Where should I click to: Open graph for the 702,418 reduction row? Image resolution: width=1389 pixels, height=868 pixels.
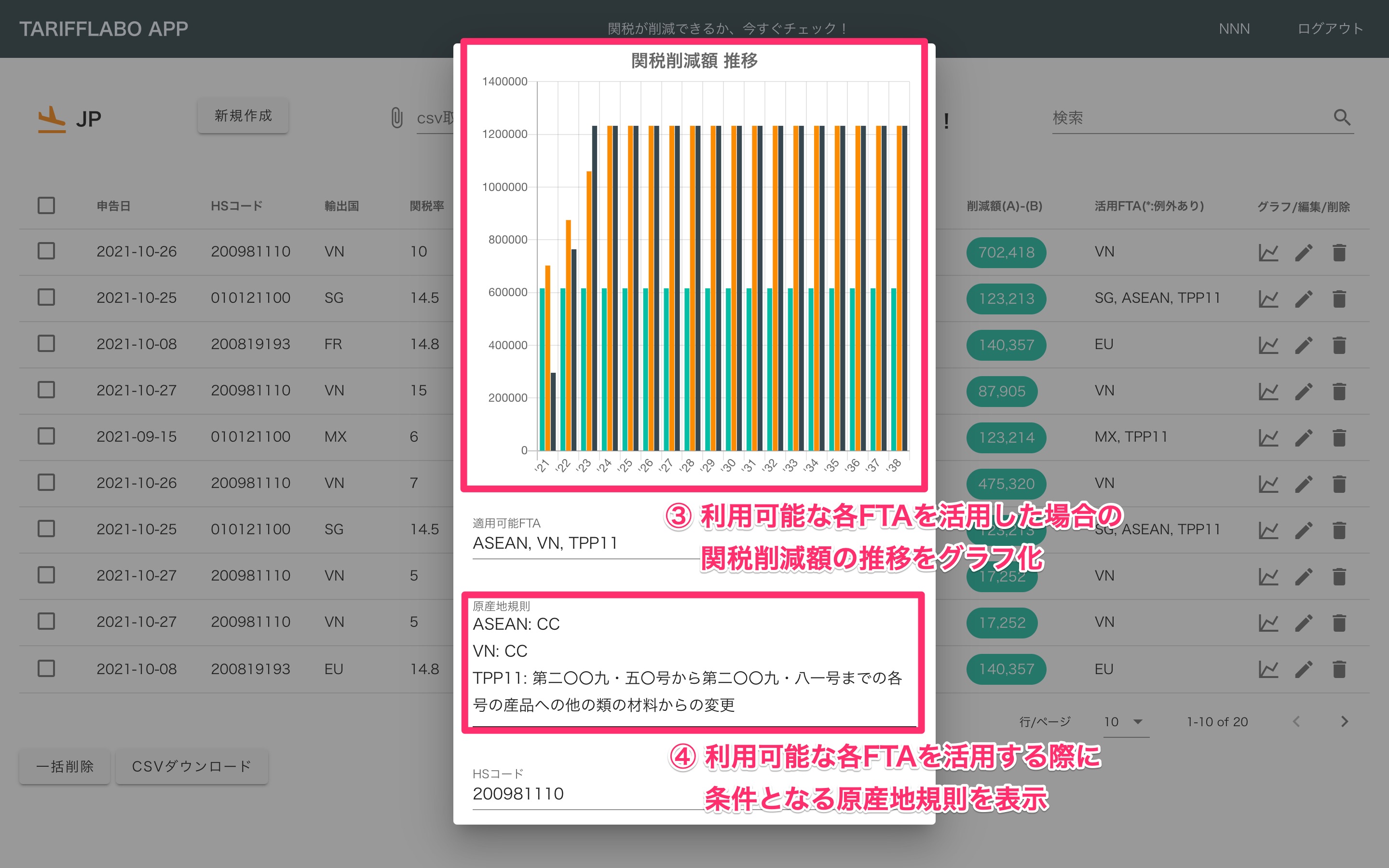coord(1268,253)
